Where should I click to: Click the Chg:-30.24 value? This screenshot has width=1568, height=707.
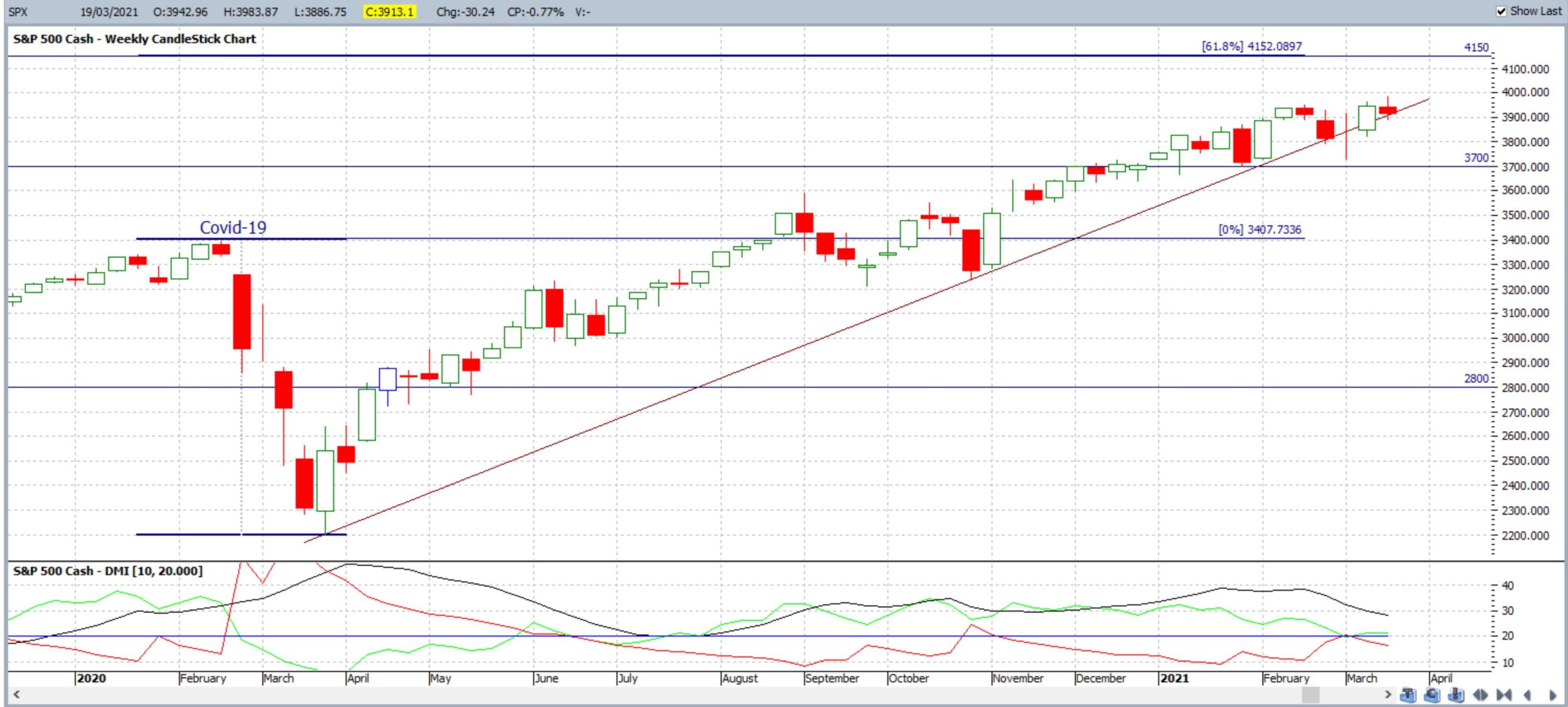pos(465,12)
